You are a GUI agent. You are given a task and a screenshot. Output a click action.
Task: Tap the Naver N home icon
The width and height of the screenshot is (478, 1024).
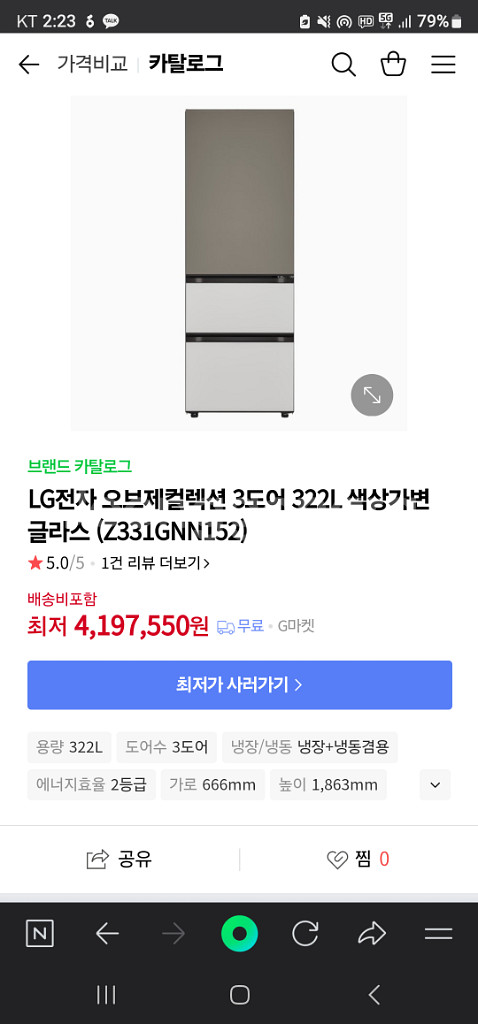click(x=40, y=934)
